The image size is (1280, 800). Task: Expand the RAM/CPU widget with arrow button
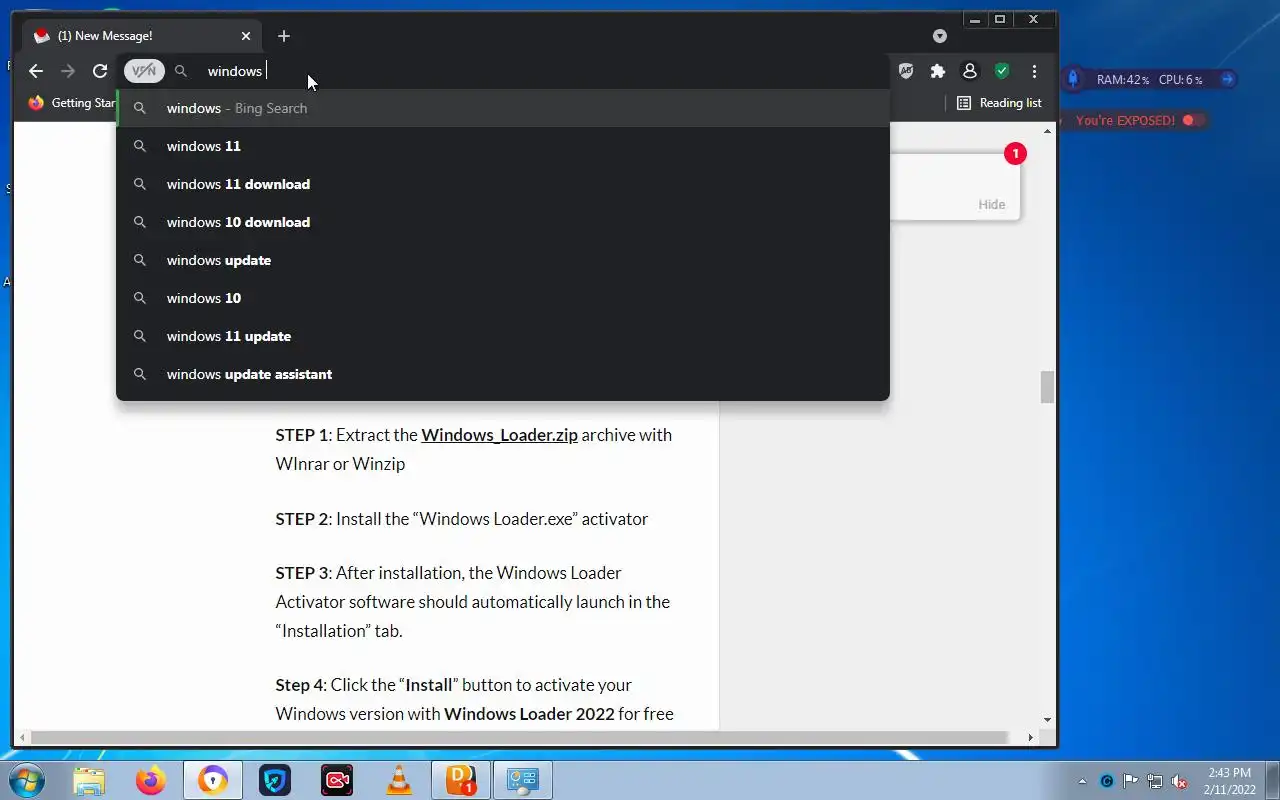1227,79
